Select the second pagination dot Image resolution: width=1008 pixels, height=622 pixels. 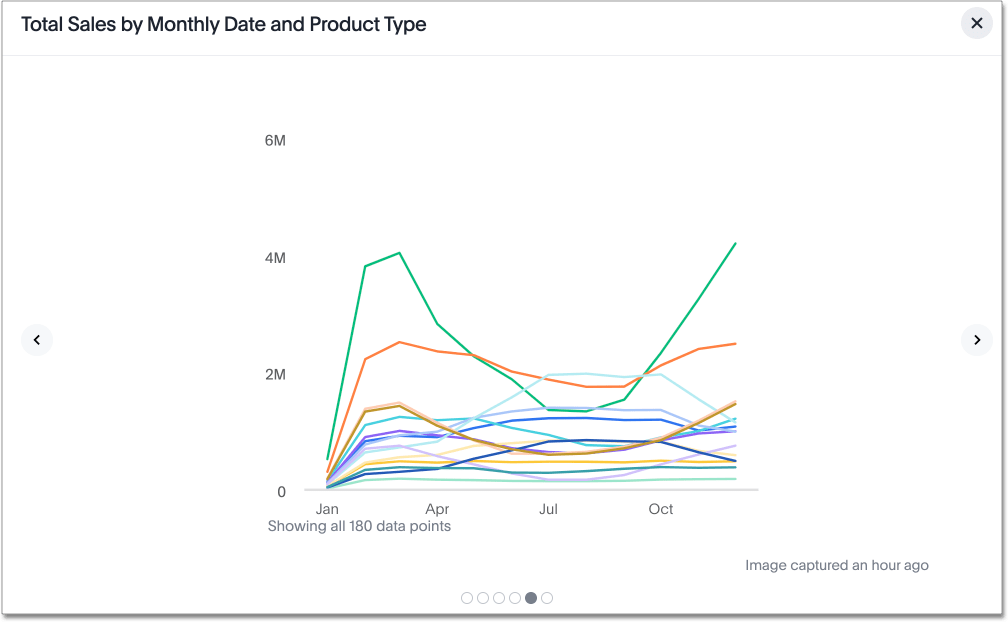[x=483, y=598]
